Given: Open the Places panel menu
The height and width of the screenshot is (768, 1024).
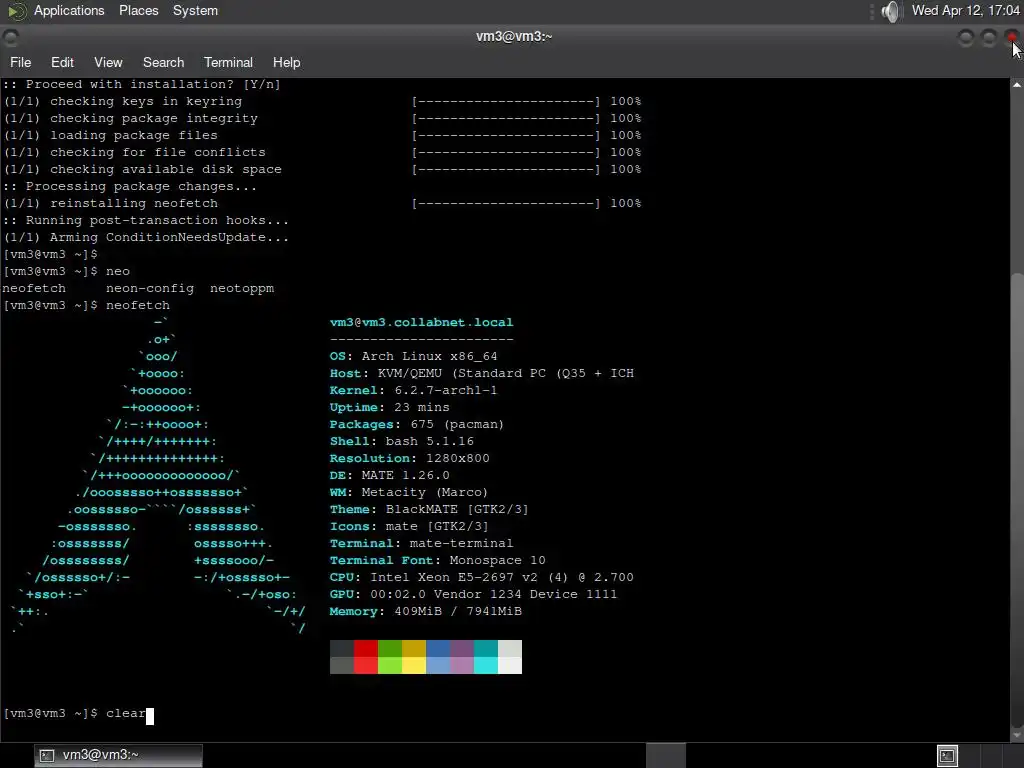Looking at the screenshot, I should [138, 10].
